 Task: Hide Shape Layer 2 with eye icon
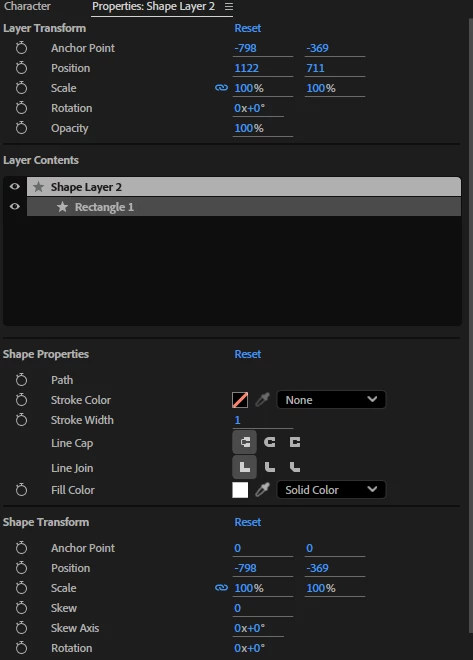pos(15,186)
